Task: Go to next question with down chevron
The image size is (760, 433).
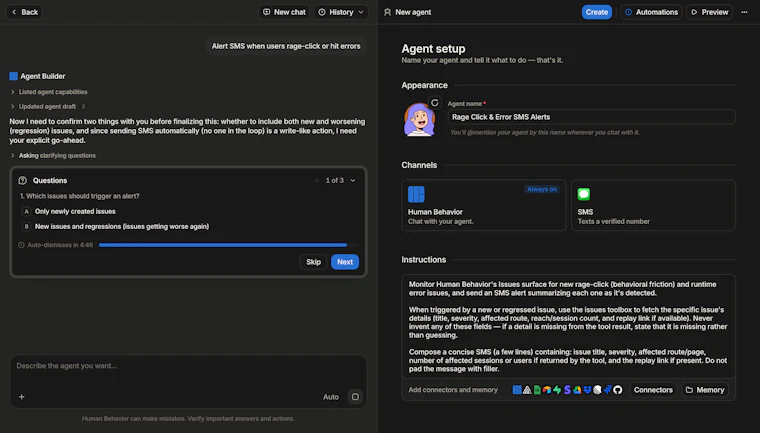Action: (x=353, y=180)
